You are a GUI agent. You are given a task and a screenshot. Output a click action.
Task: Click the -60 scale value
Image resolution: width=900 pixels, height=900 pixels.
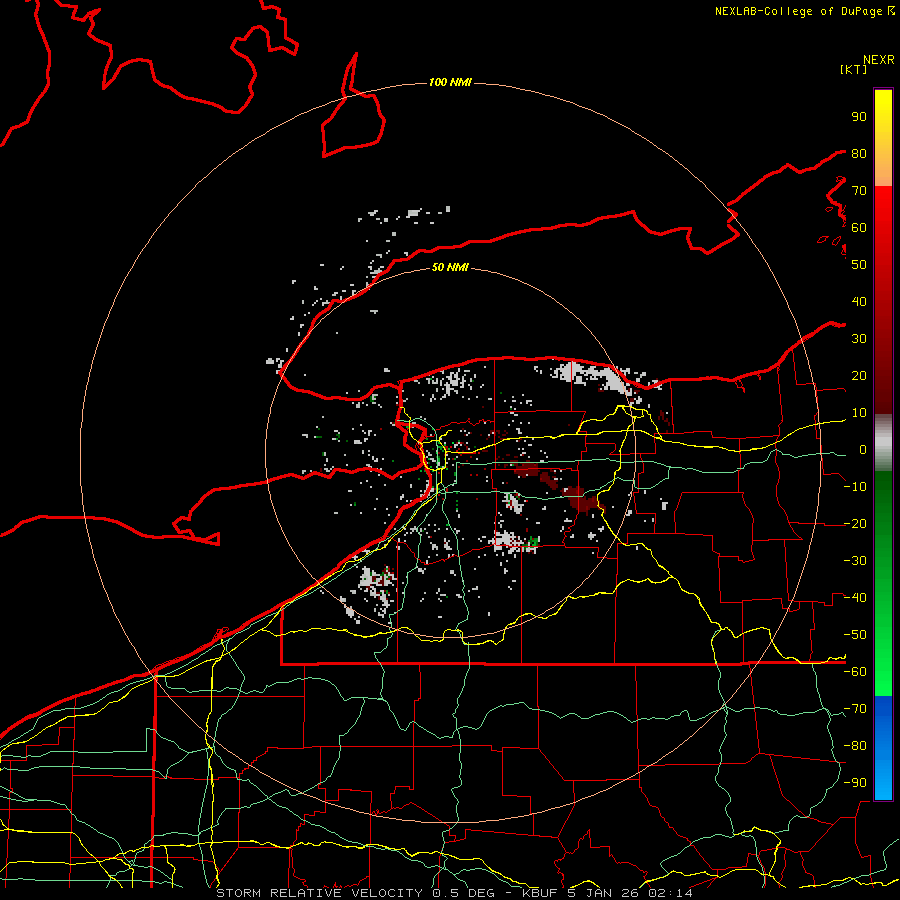(855, 672)
